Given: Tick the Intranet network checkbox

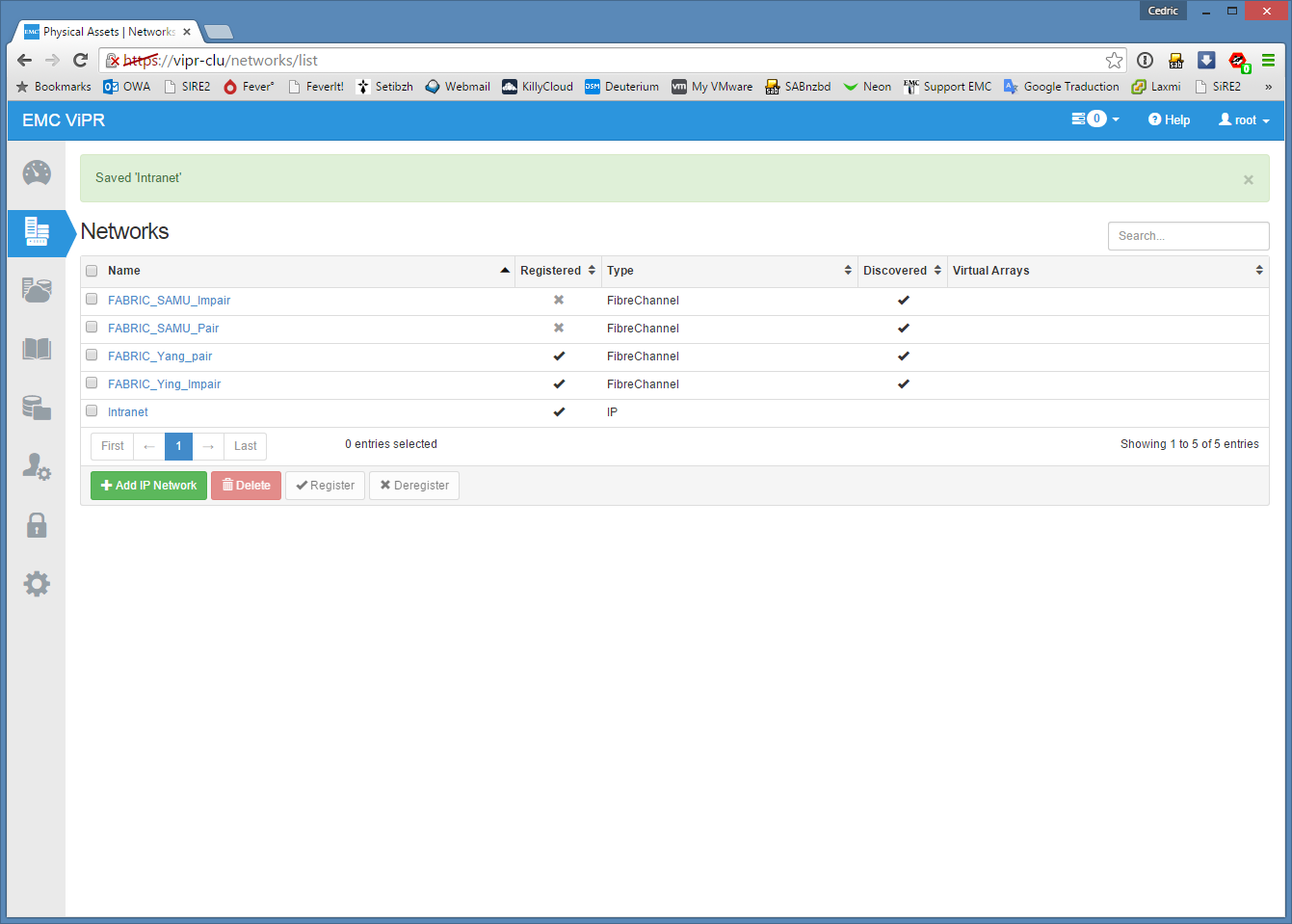Looking at the screenshot, I should coord(92,411).
